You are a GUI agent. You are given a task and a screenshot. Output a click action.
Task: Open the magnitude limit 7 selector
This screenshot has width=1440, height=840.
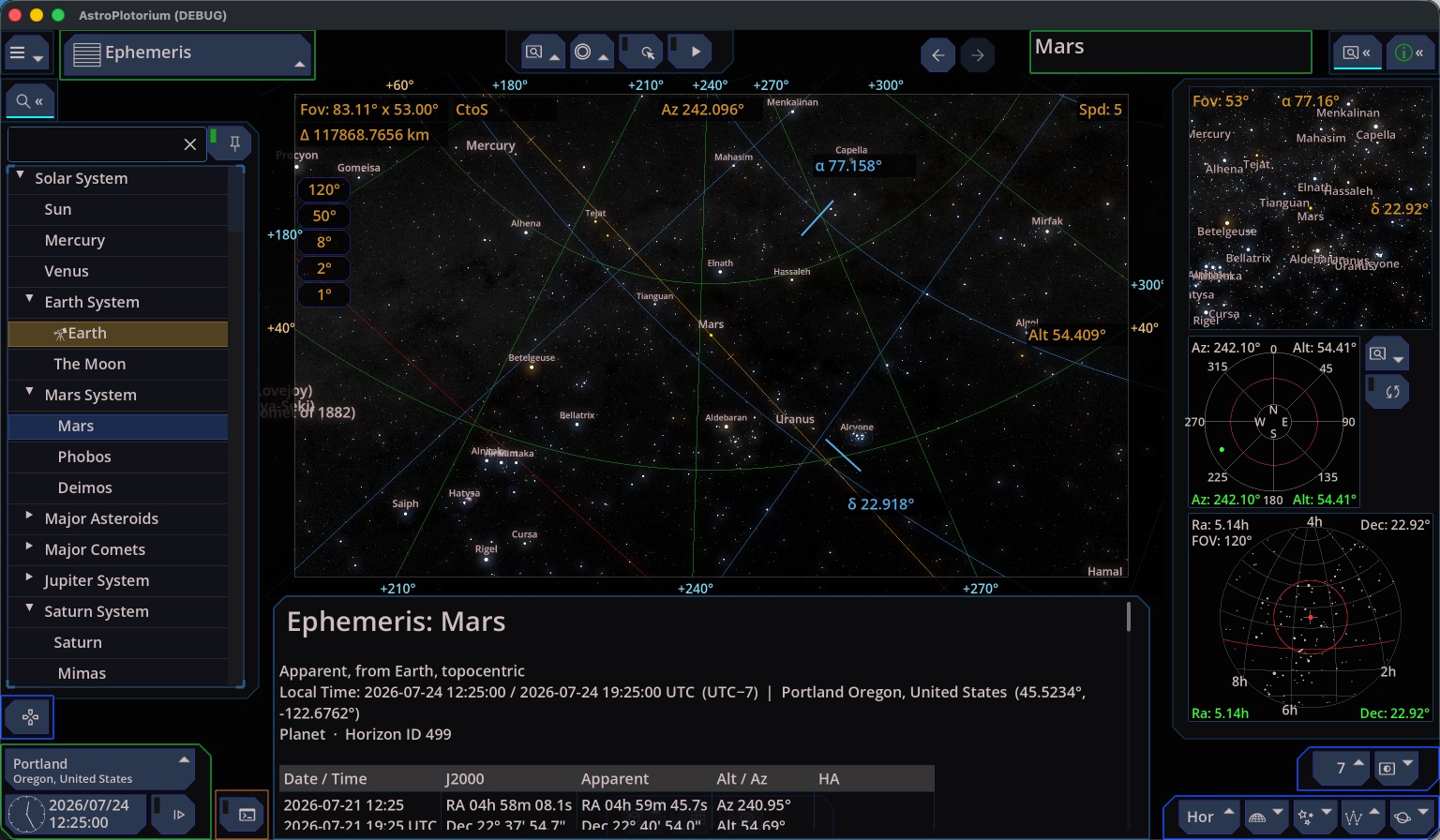pos(1342,768)
